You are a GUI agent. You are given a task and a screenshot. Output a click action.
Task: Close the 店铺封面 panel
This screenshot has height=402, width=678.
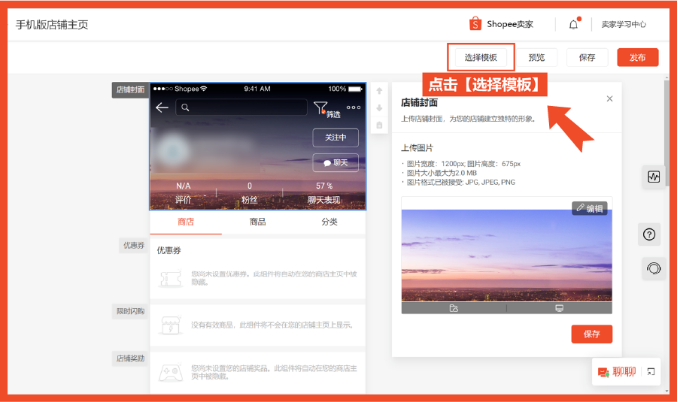[610, 99]
